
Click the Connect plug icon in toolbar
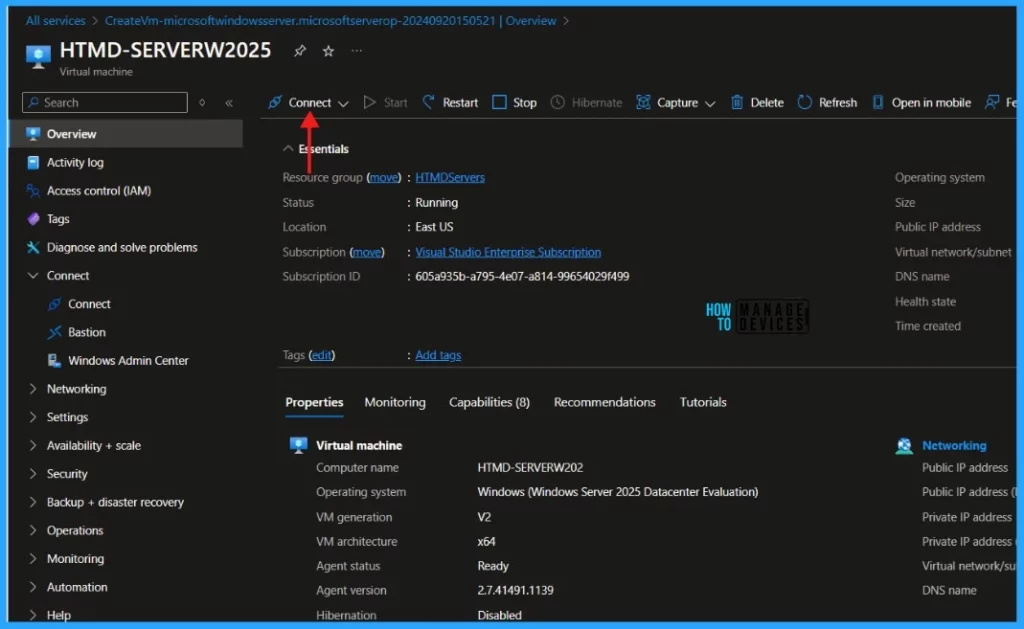275,102
